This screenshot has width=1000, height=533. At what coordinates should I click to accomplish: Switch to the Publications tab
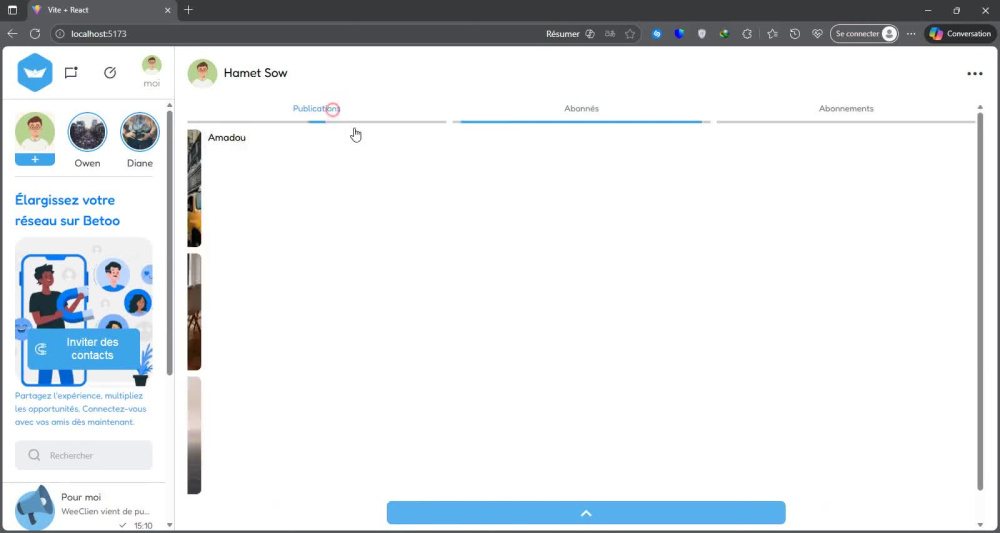tap(316, 108)
